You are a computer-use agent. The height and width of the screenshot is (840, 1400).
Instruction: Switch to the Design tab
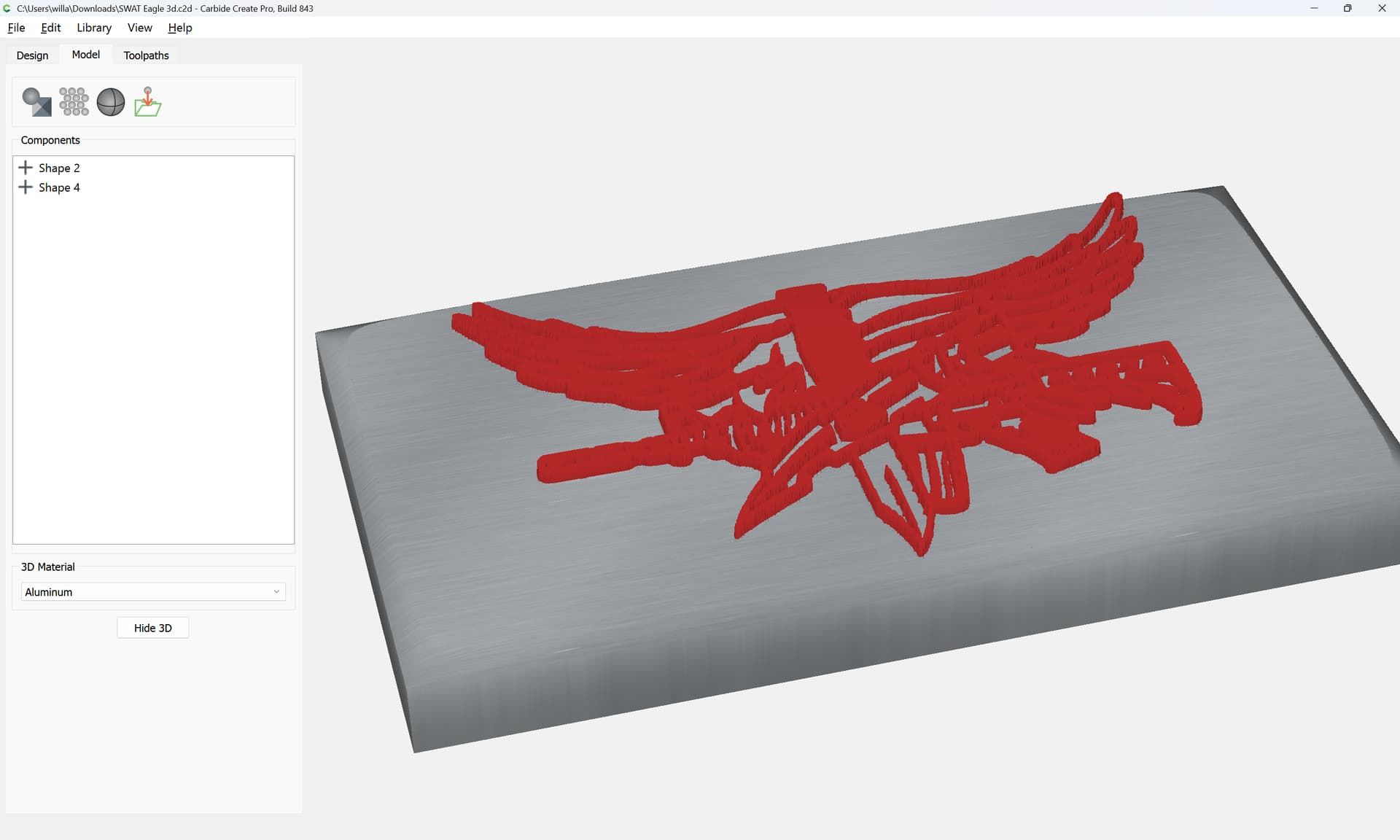pyautogui.click(x=32, y=55)
